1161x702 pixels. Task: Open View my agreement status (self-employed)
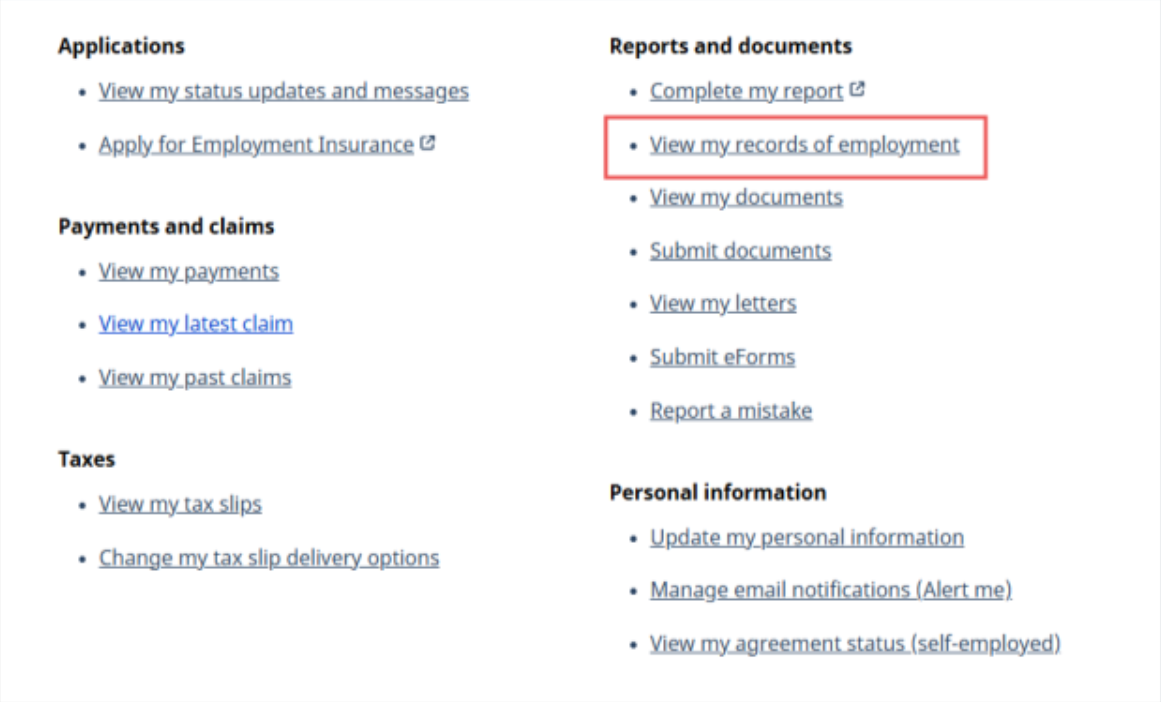coord(855,644)
